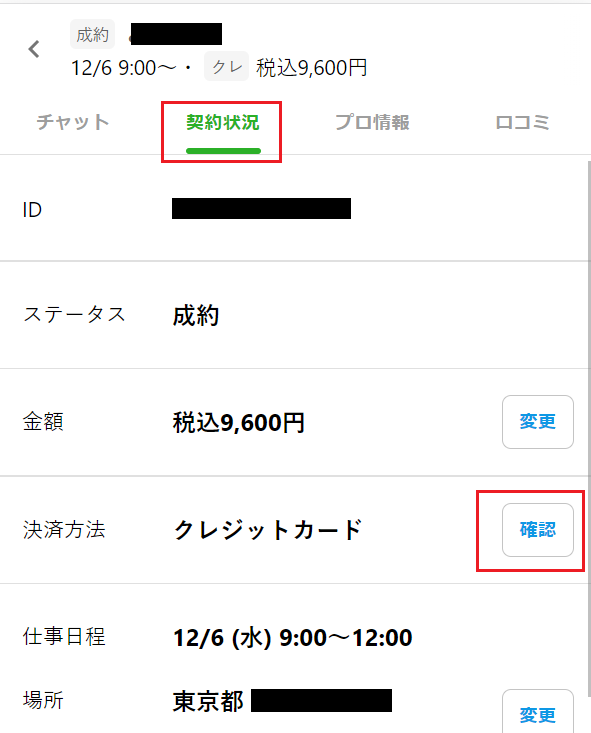Click 変更 button next to 場所
This screenshot has height=733, width=591.
(x=538, y=711)
